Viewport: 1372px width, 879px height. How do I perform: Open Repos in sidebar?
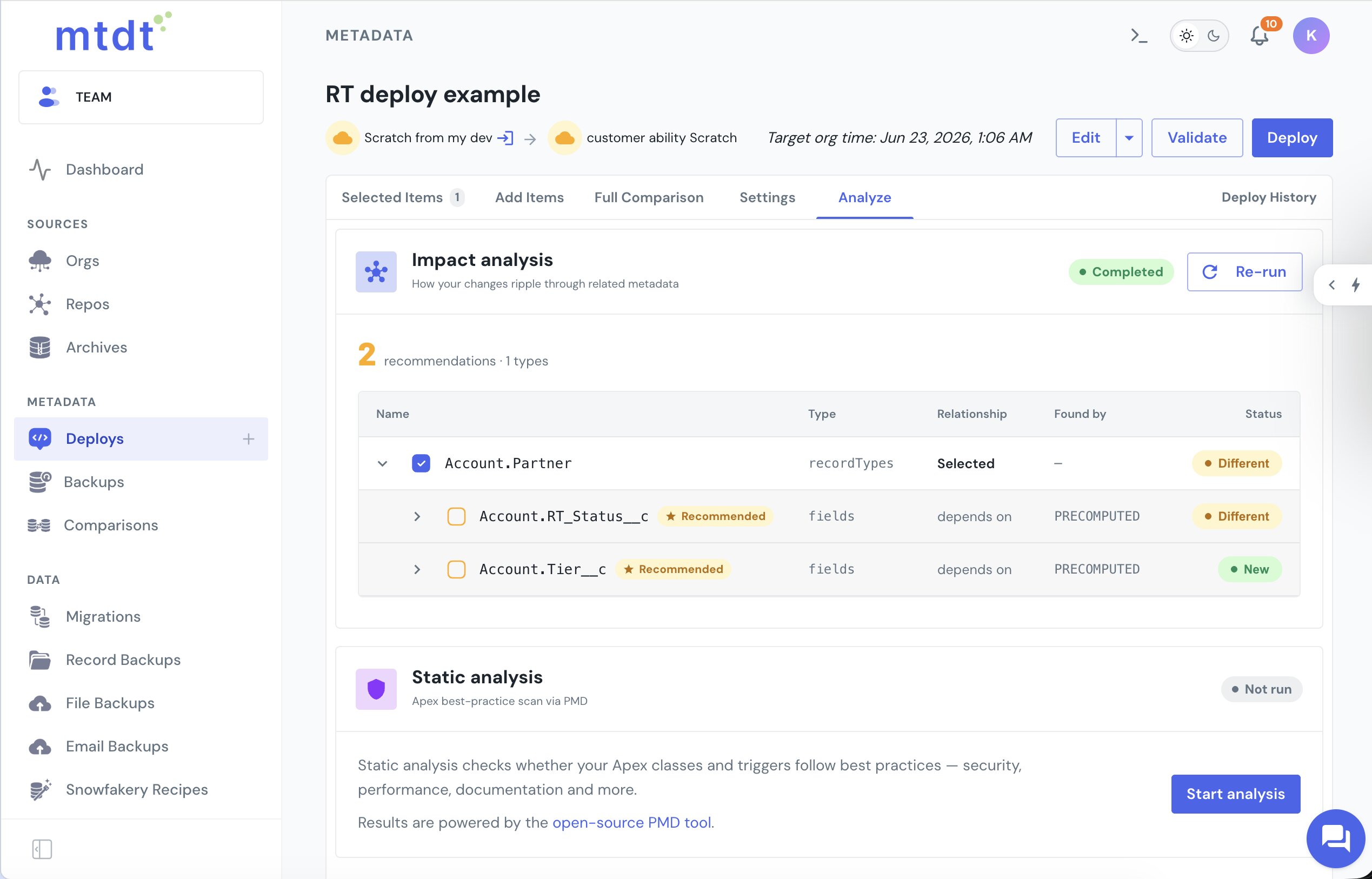click(88, 304)
